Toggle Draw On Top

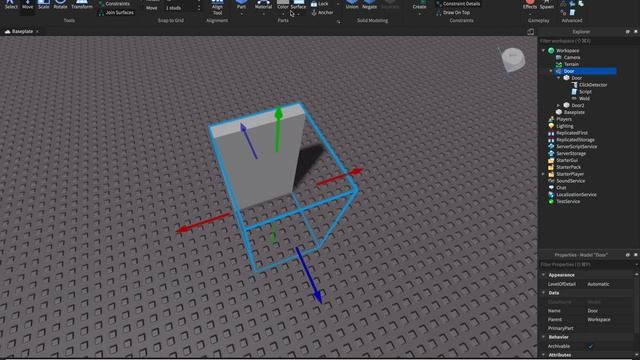coord(453,13)
